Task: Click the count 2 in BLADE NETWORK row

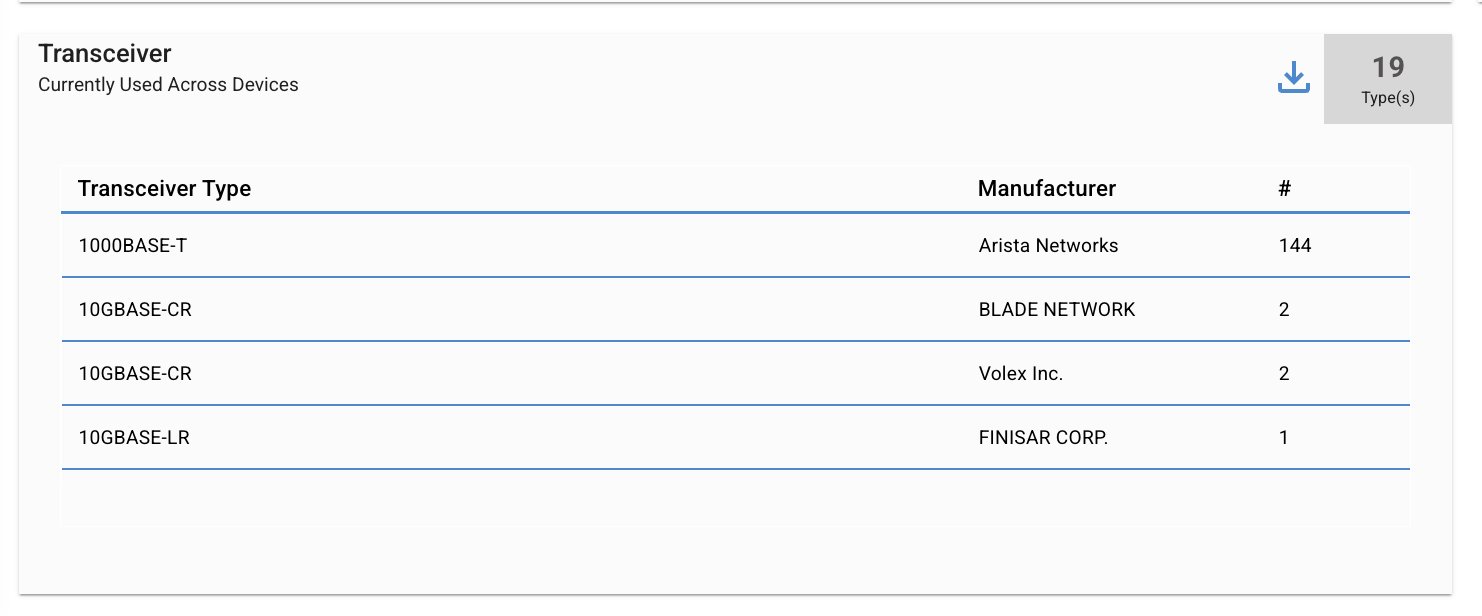Action: coord(1284,309)
